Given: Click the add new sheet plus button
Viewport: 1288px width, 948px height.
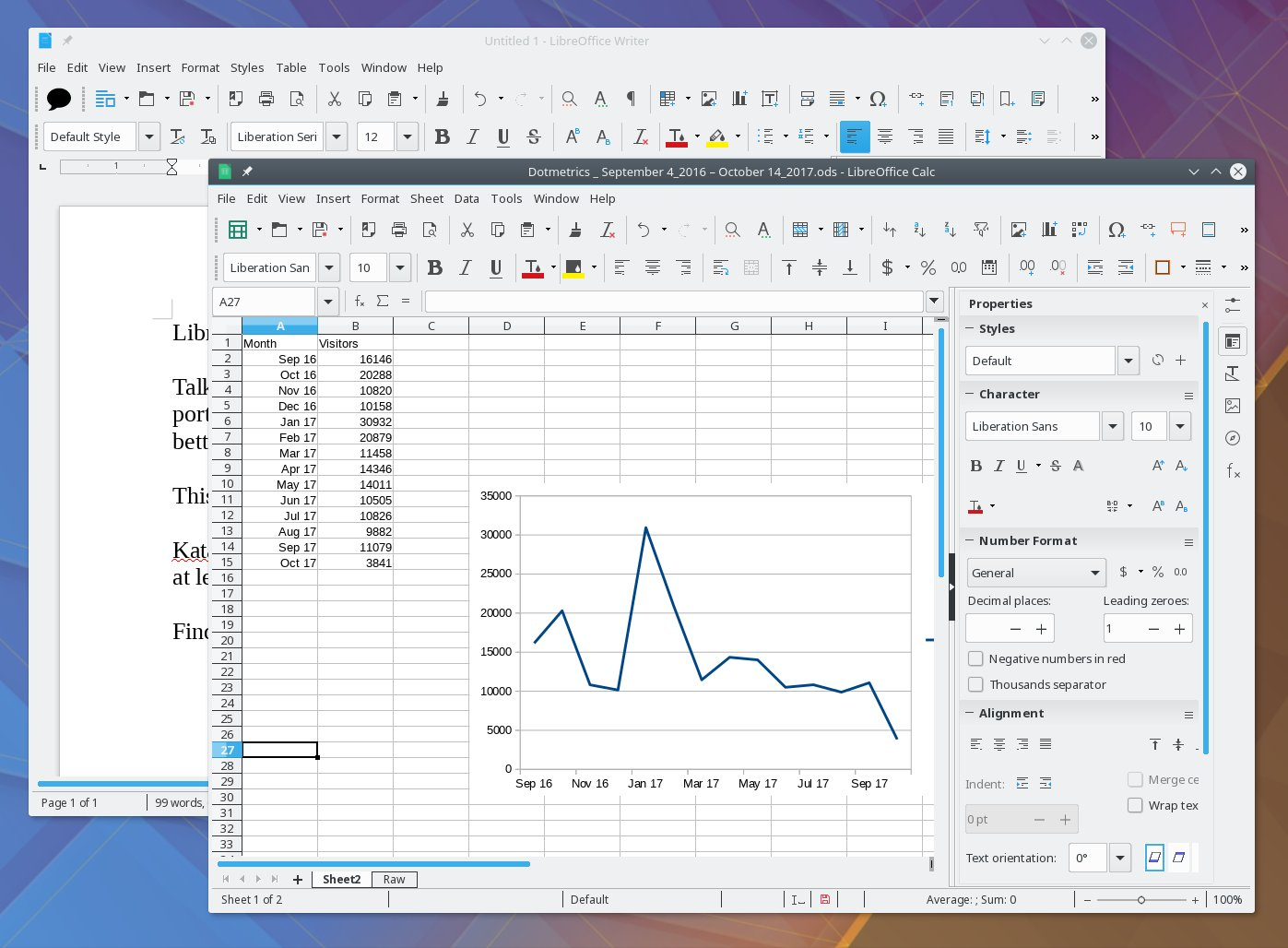Looking at the screenshot, I should (x=298, y=879).
